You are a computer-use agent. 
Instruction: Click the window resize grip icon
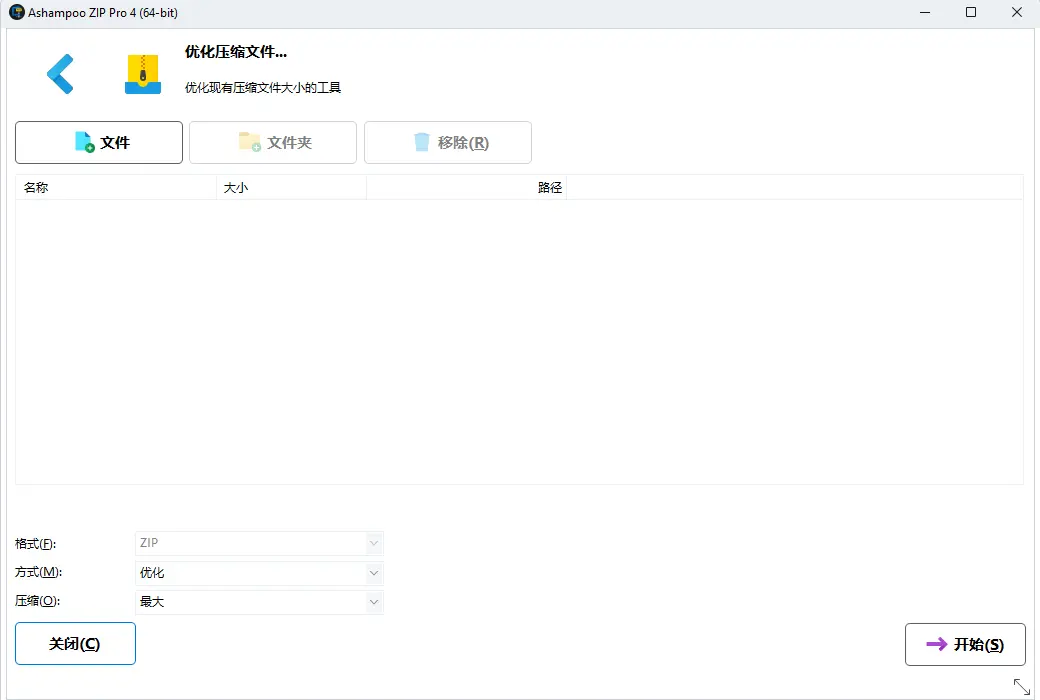(1021, 687)
